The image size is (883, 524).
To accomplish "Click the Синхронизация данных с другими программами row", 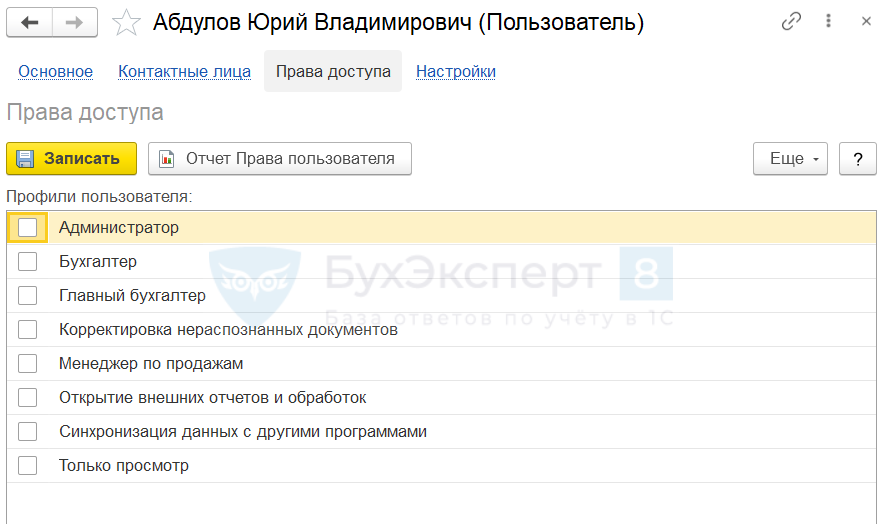I will click(243, 432).
